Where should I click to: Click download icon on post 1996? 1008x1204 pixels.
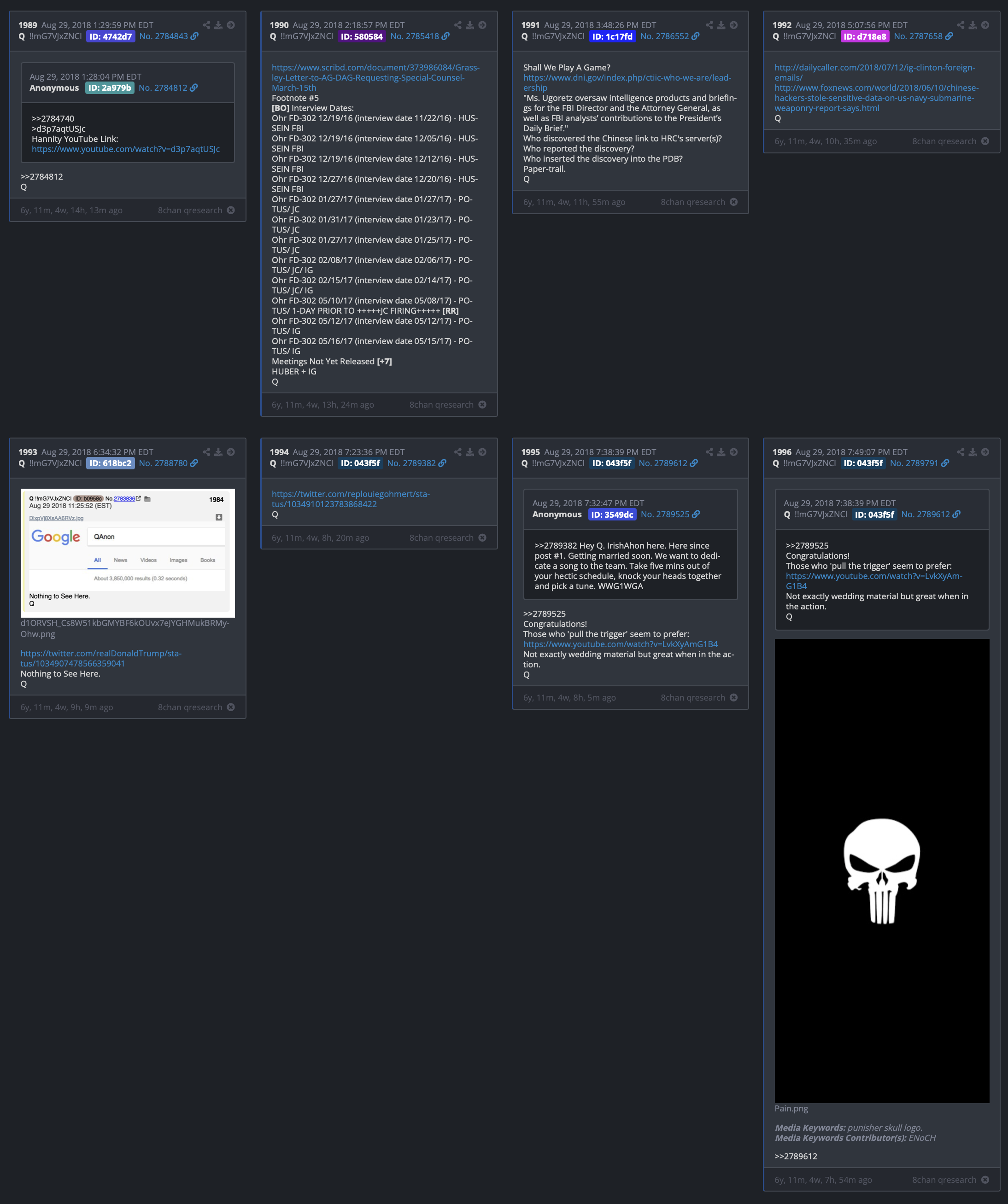[973, 452]
